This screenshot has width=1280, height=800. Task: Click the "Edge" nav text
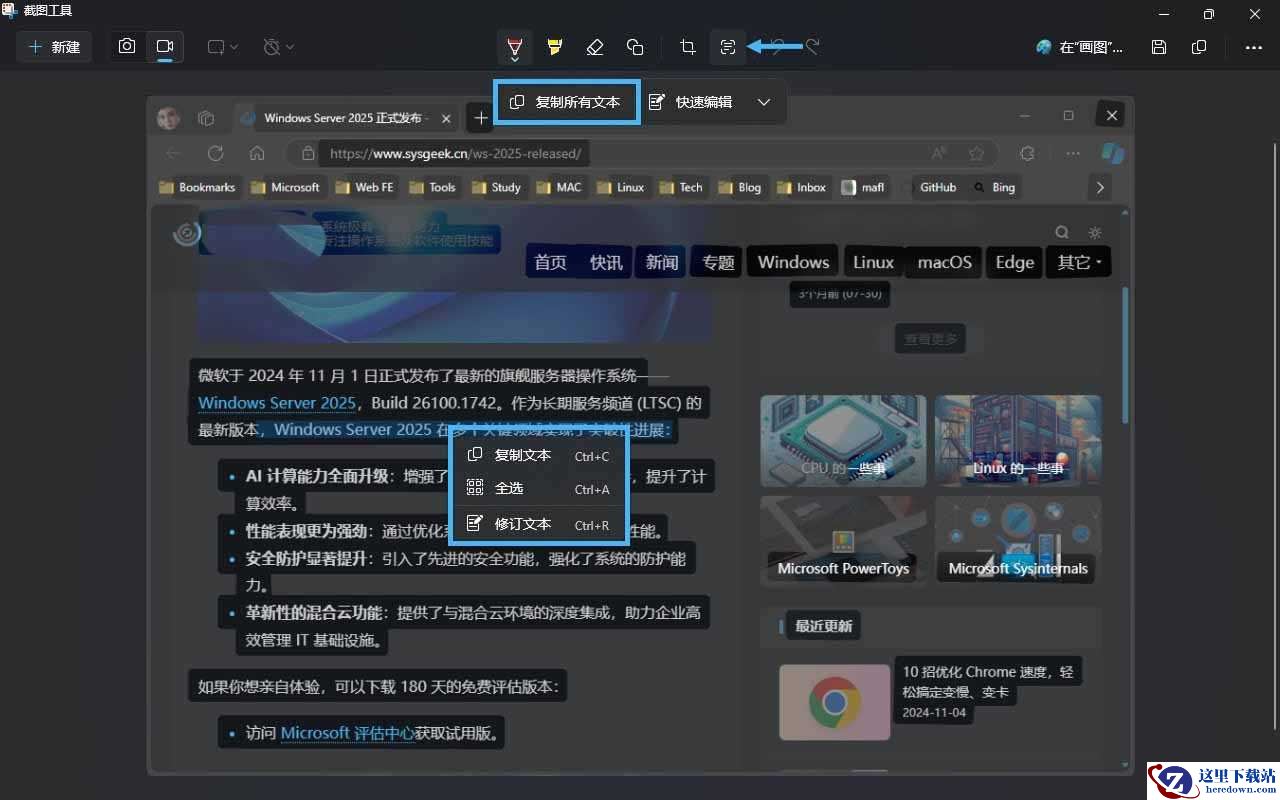click(x=1014, y=263)
